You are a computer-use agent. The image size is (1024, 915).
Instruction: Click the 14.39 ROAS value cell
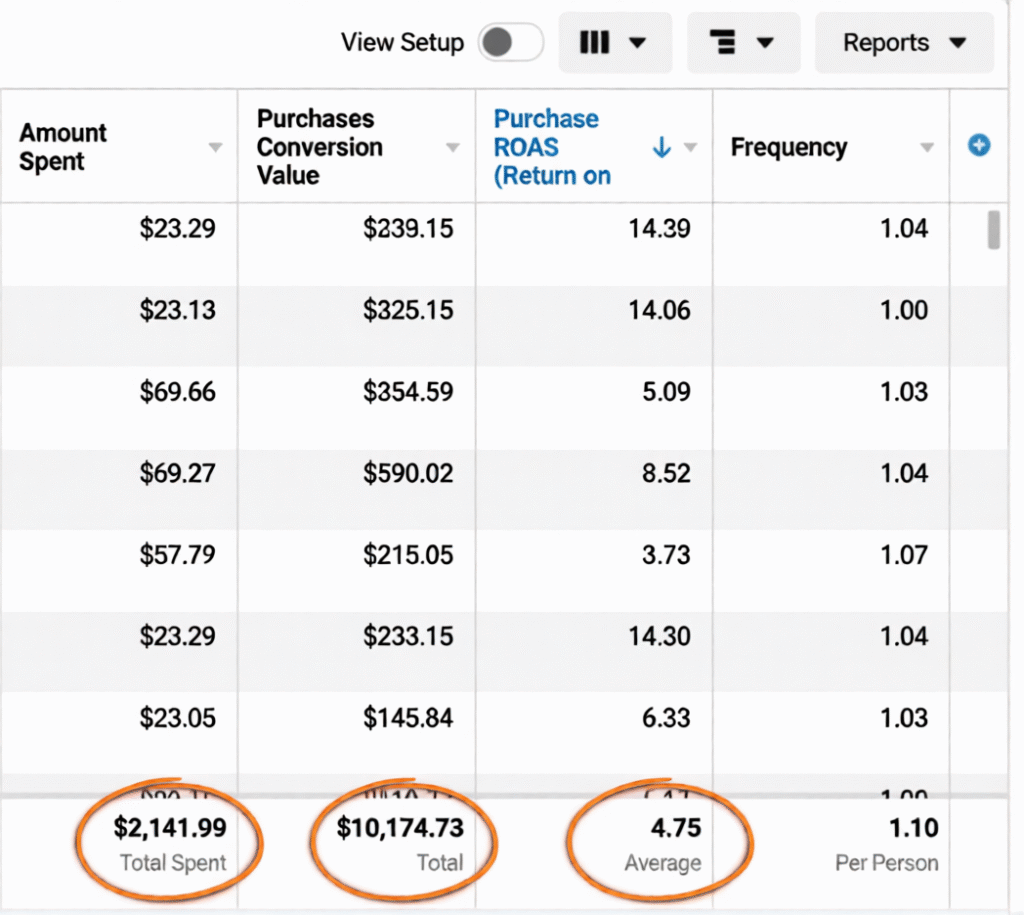click(659, 229)
